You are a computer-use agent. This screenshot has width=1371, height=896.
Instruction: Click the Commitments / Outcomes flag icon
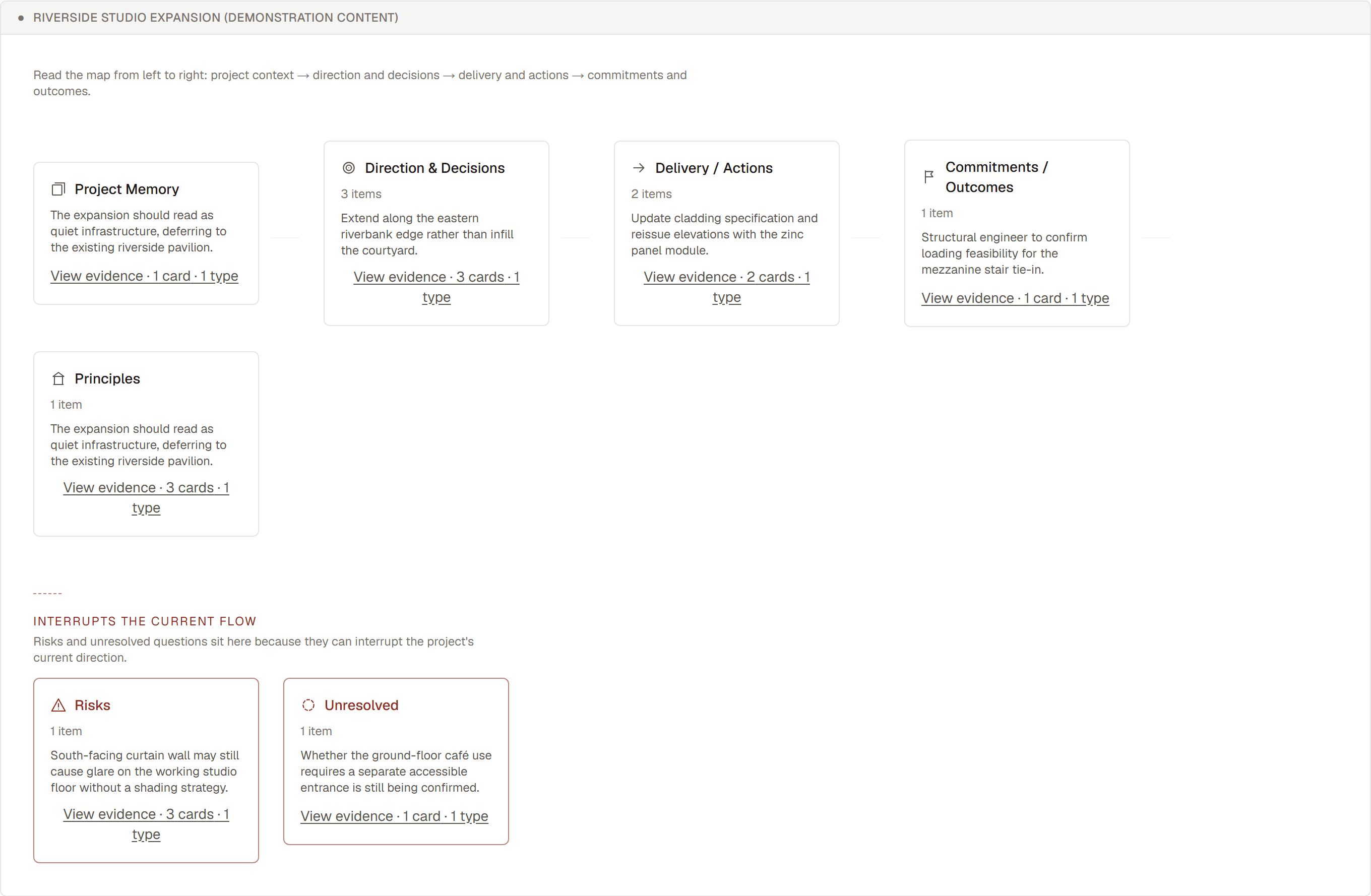pos(929,177)
